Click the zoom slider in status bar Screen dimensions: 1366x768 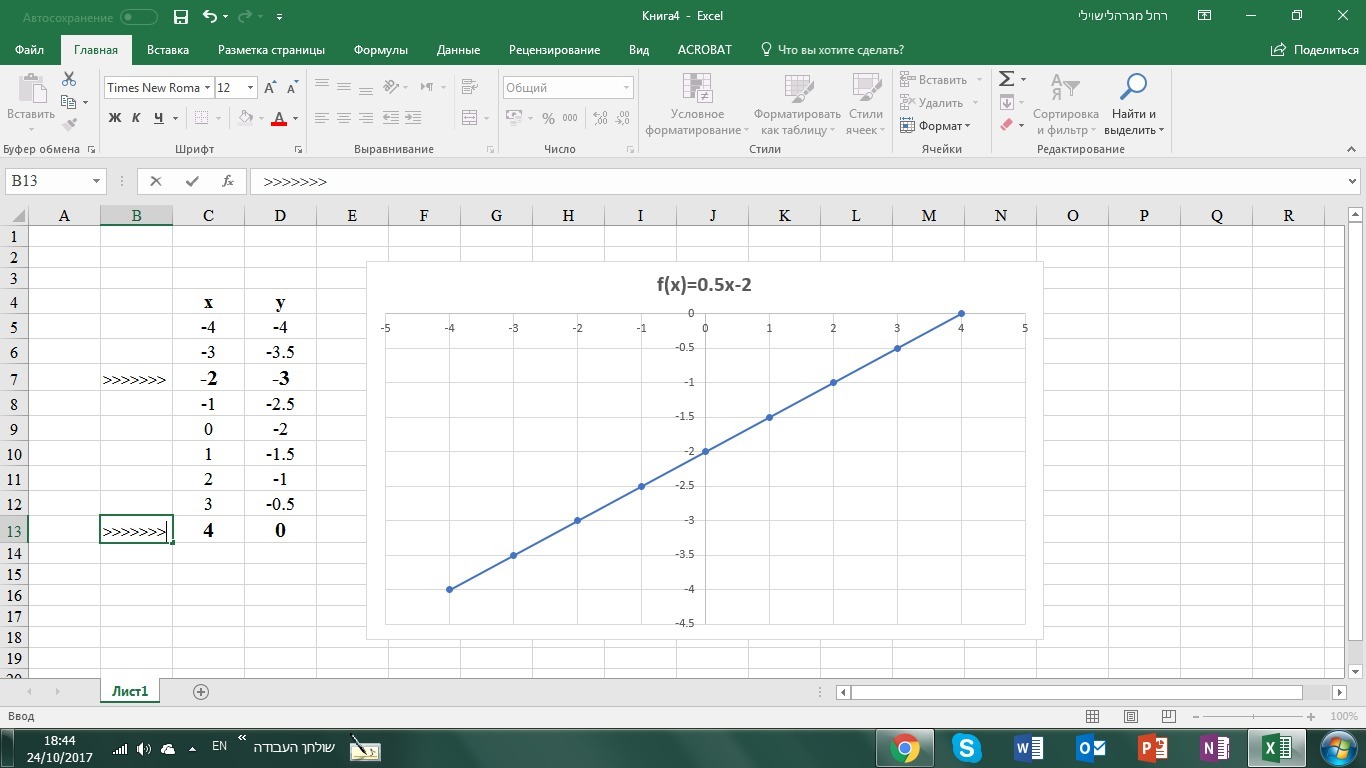pyautogui.click(x=1253, y=716)
